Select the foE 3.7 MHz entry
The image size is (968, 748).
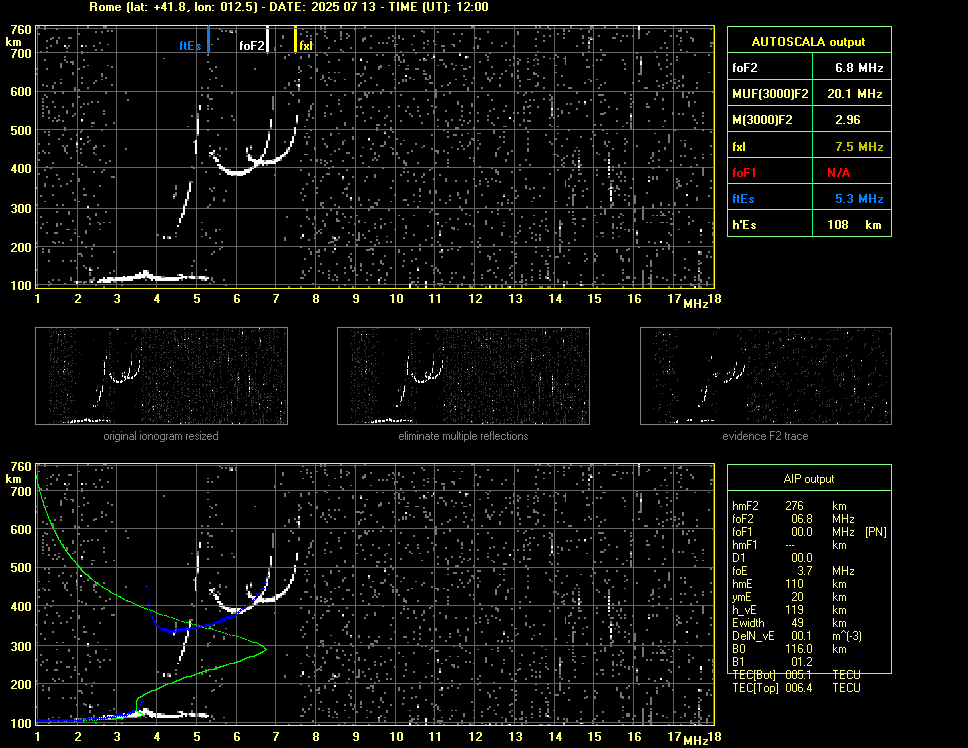point(793,571)
